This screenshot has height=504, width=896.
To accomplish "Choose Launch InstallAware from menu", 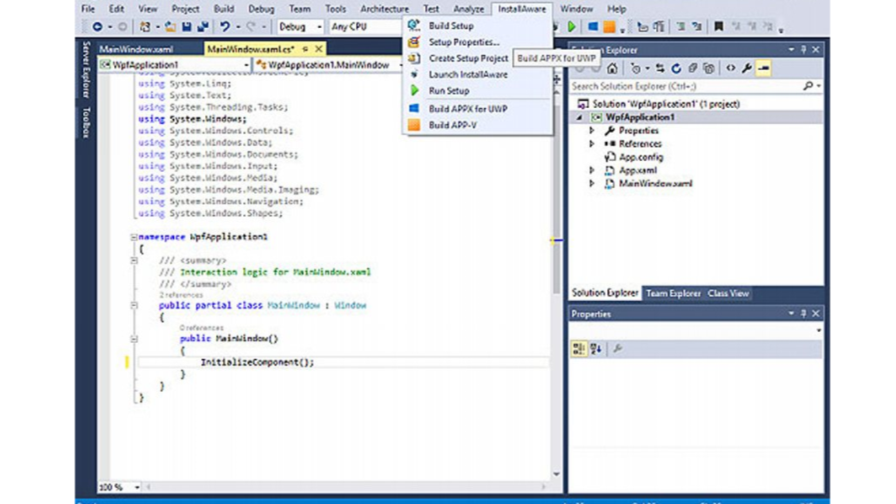I will pyautogui.click(x=468, y=75).
